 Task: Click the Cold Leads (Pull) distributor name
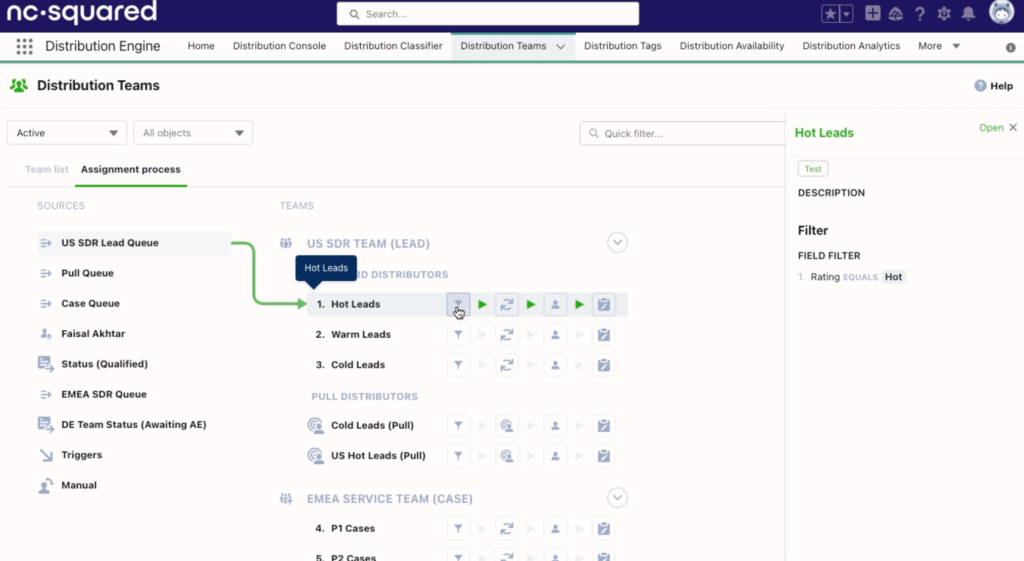coord(372,425)
